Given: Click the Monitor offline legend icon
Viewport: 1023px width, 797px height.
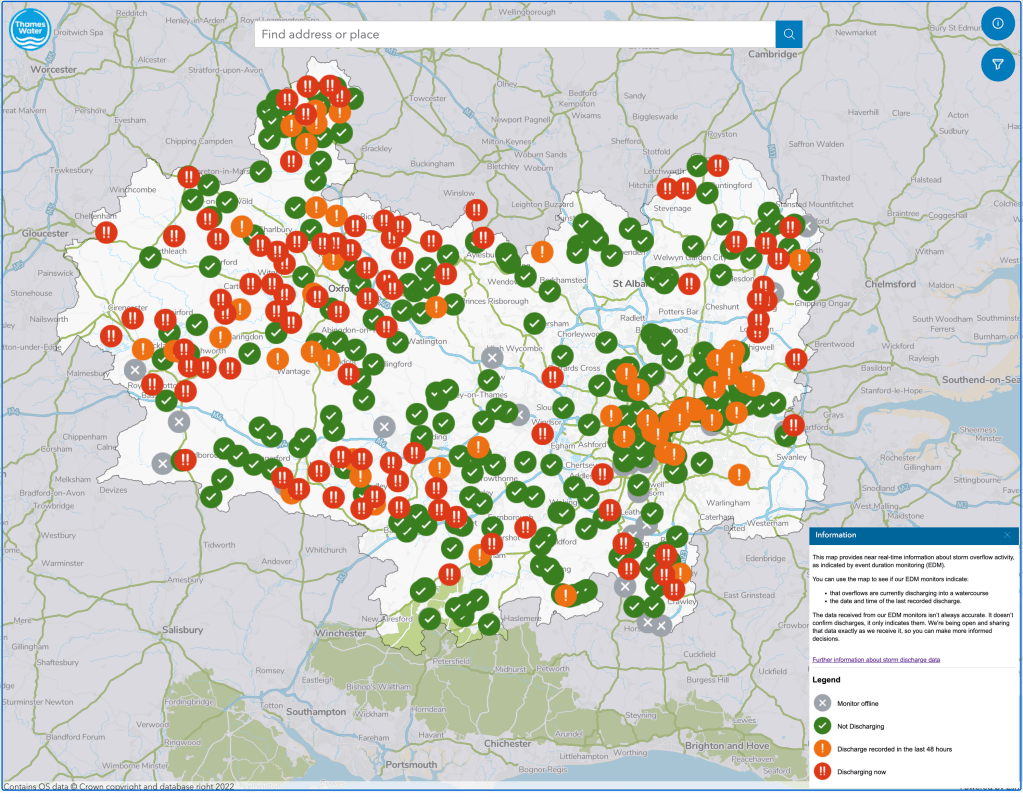Looking at the screenshot, I should (x=822, y=703).
